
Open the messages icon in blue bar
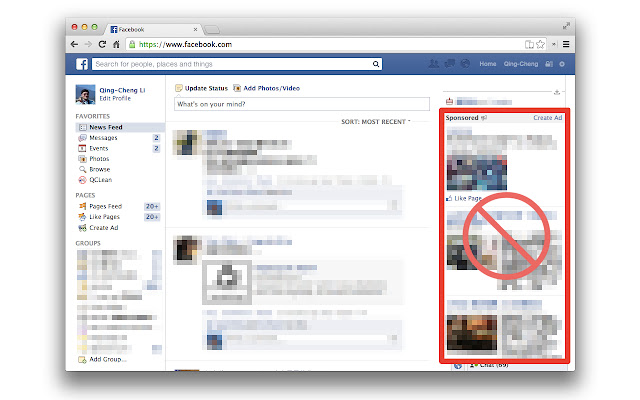[449, 64]
